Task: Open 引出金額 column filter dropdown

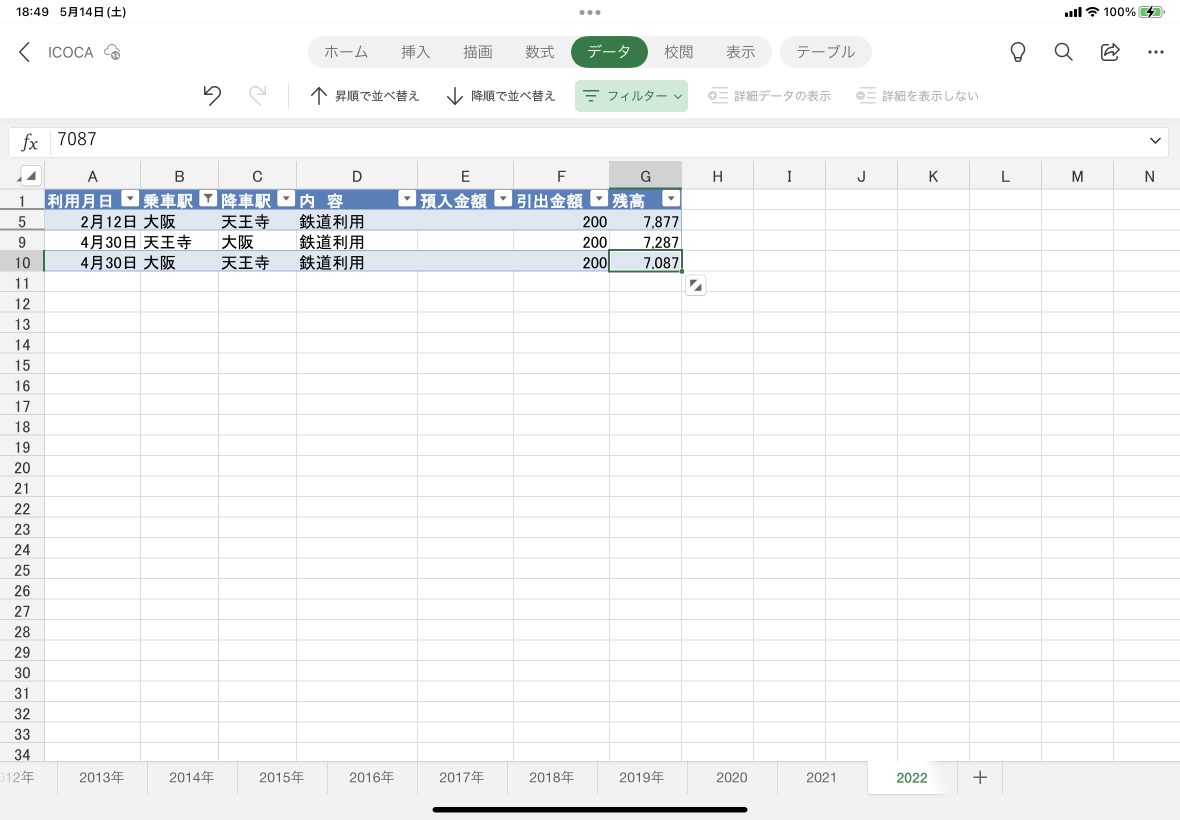Action: (x=599, y=199)
